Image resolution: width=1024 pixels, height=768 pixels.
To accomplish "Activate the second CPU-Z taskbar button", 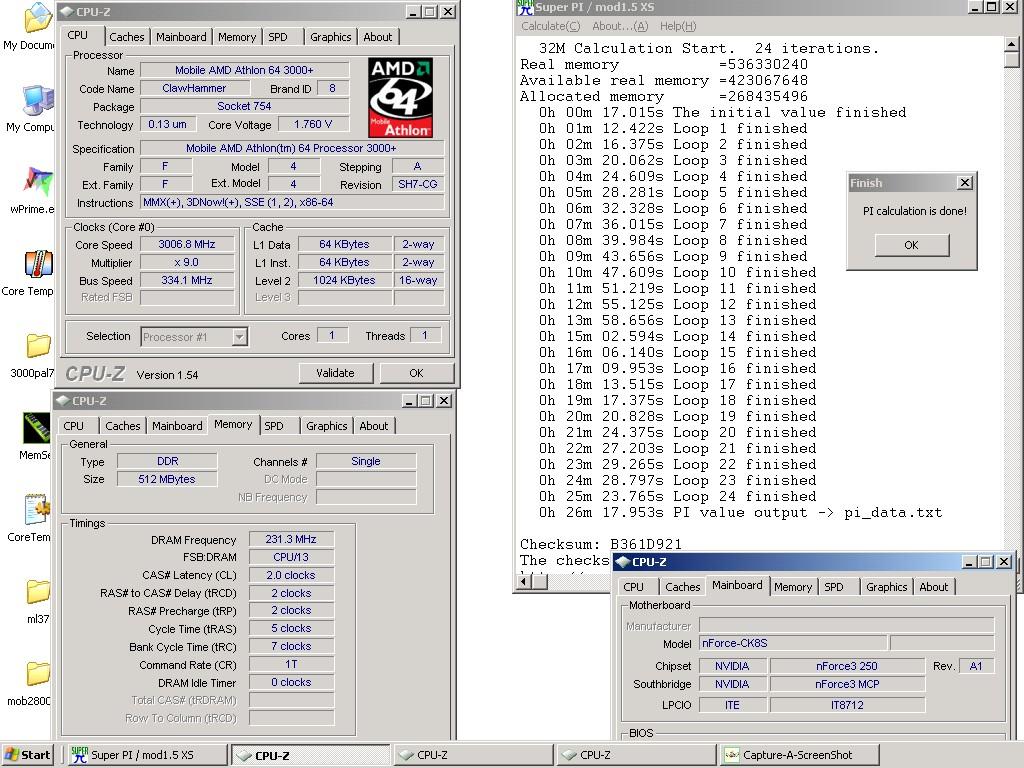I will click(x=473, y=755).
